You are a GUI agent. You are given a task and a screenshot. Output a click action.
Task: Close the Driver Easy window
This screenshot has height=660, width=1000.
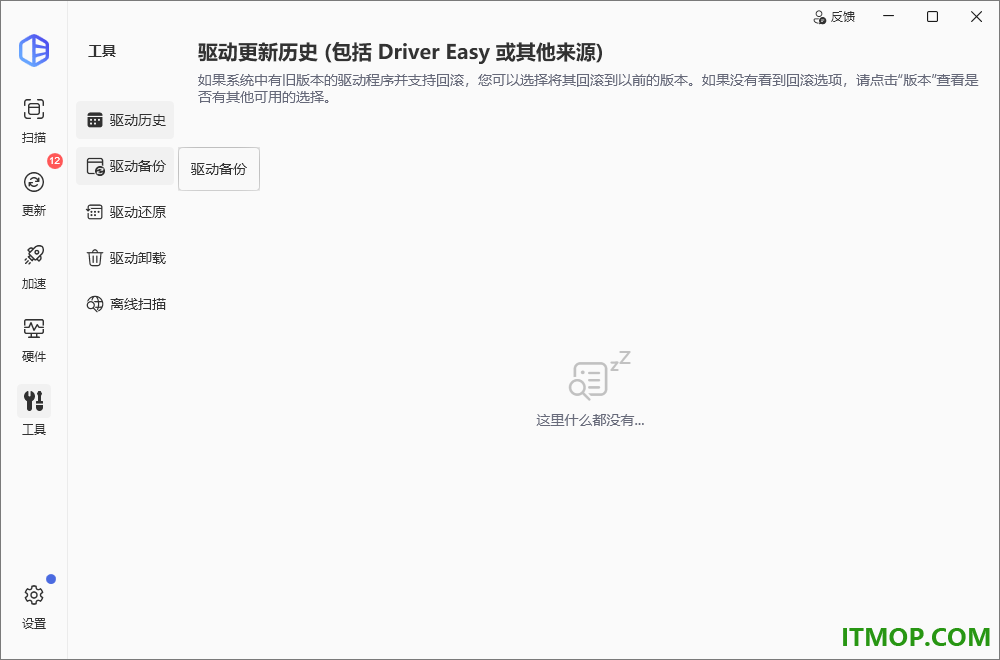point(976,17)
